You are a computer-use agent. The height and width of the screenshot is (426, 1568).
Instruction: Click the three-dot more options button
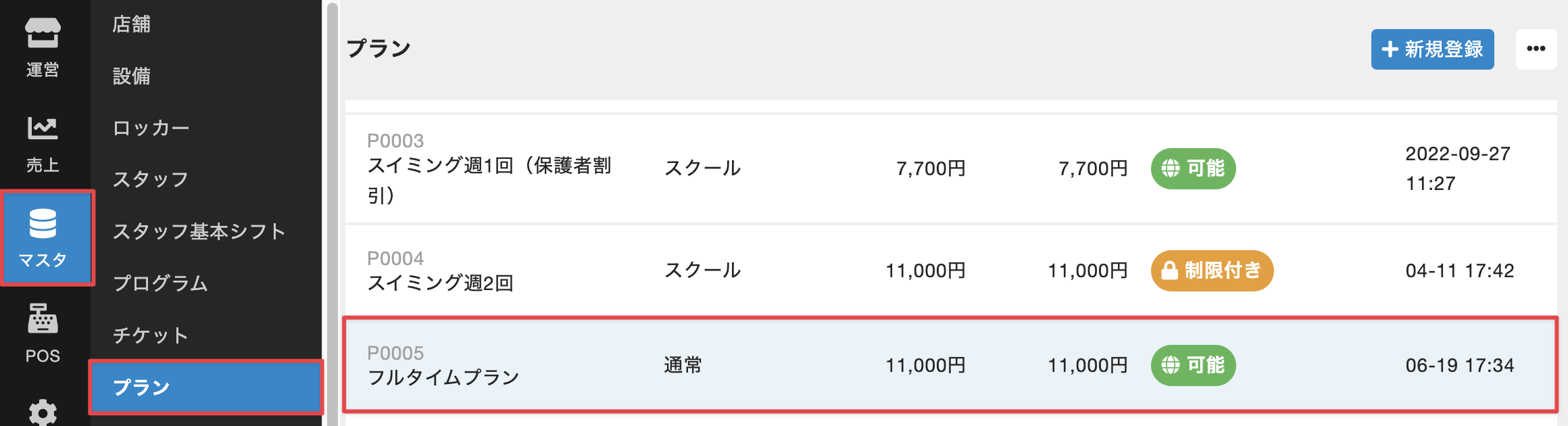click(x=1536, y=49)
